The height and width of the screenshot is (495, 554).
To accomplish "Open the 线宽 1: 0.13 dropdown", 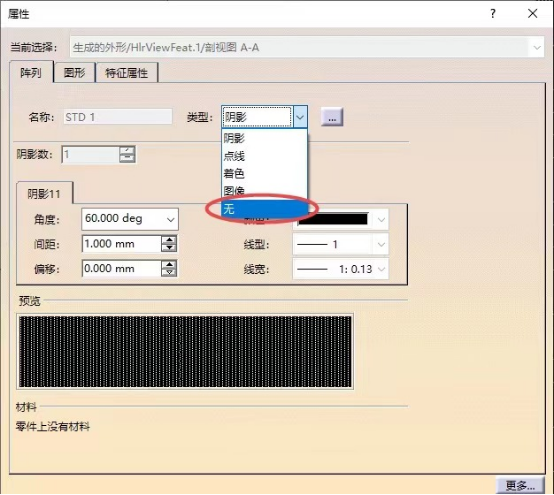I will [381, 269].
